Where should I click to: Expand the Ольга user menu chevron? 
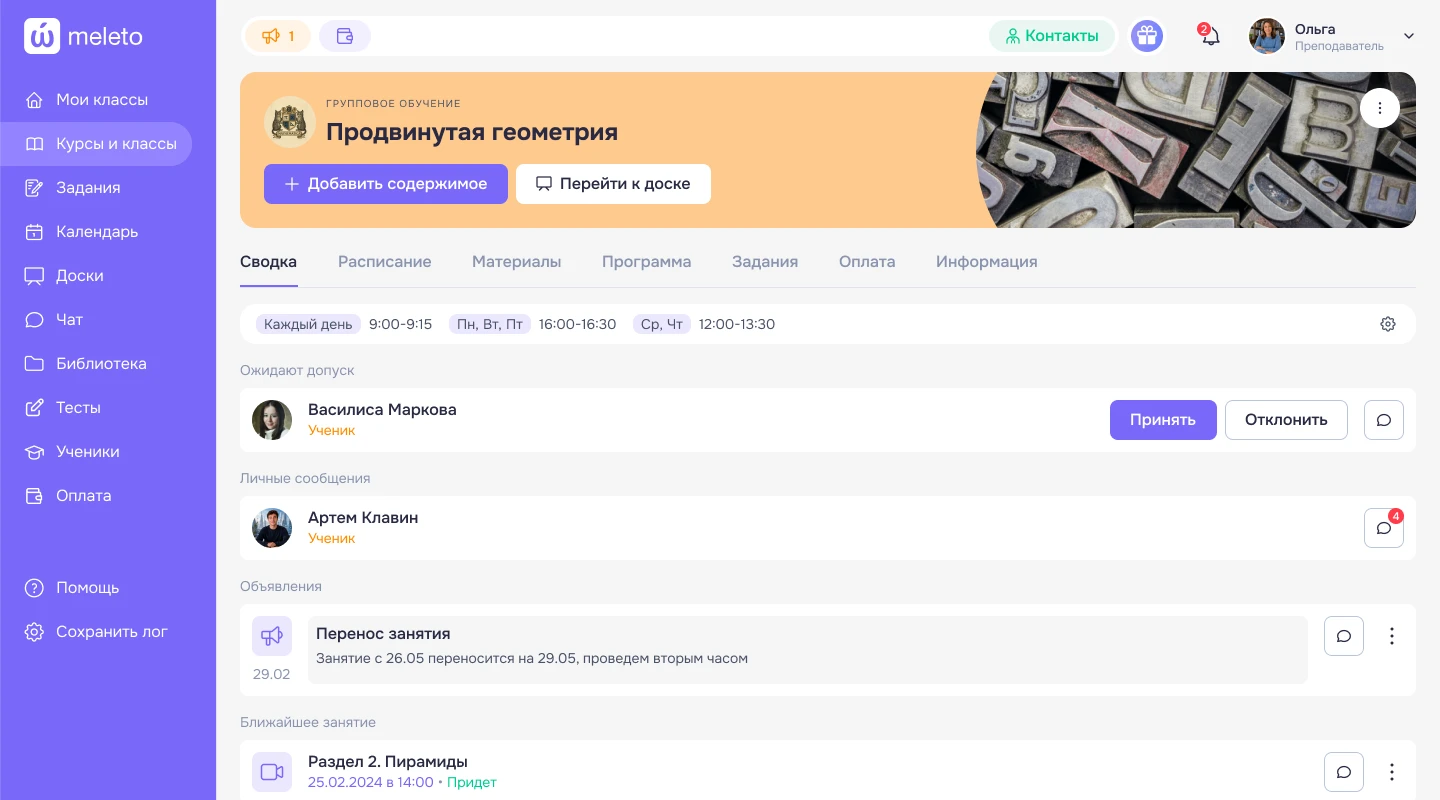1409,37
